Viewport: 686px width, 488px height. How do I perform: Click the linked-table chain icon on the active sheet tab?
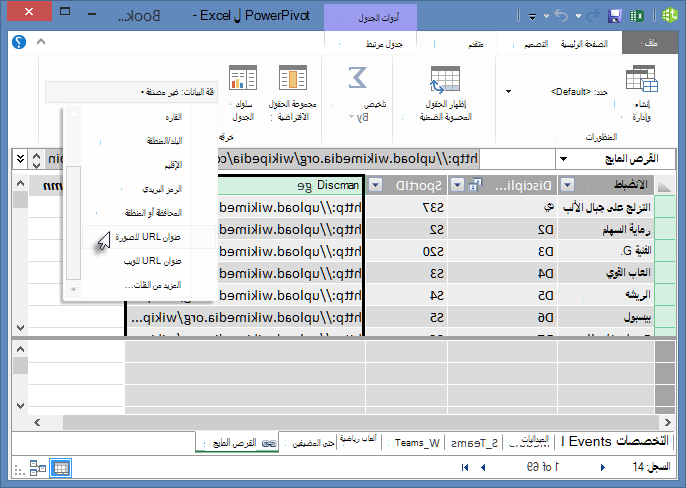269,443
